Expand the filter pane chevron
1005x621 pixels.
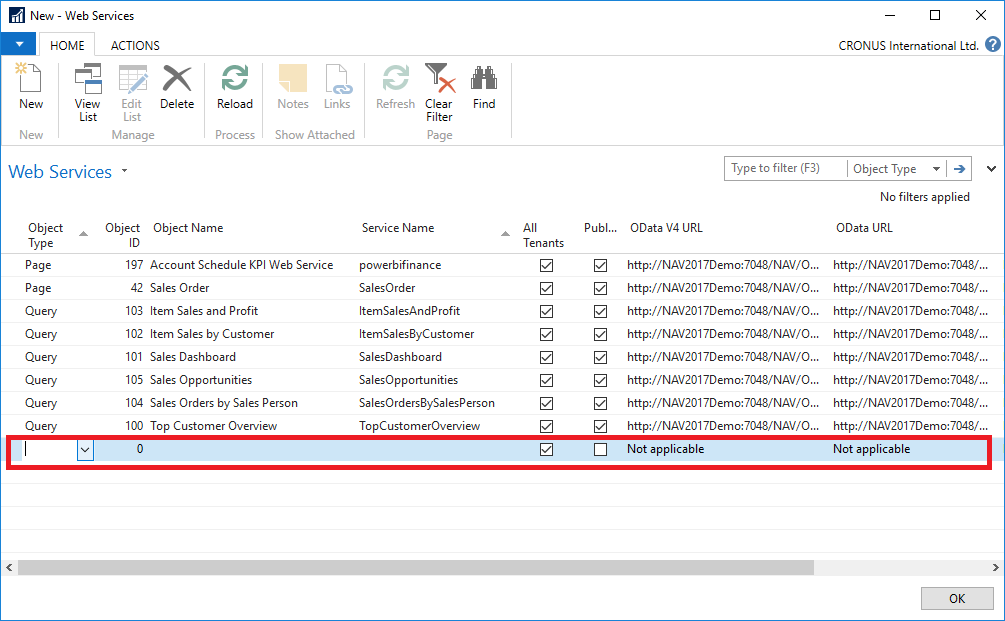[991, 169]
